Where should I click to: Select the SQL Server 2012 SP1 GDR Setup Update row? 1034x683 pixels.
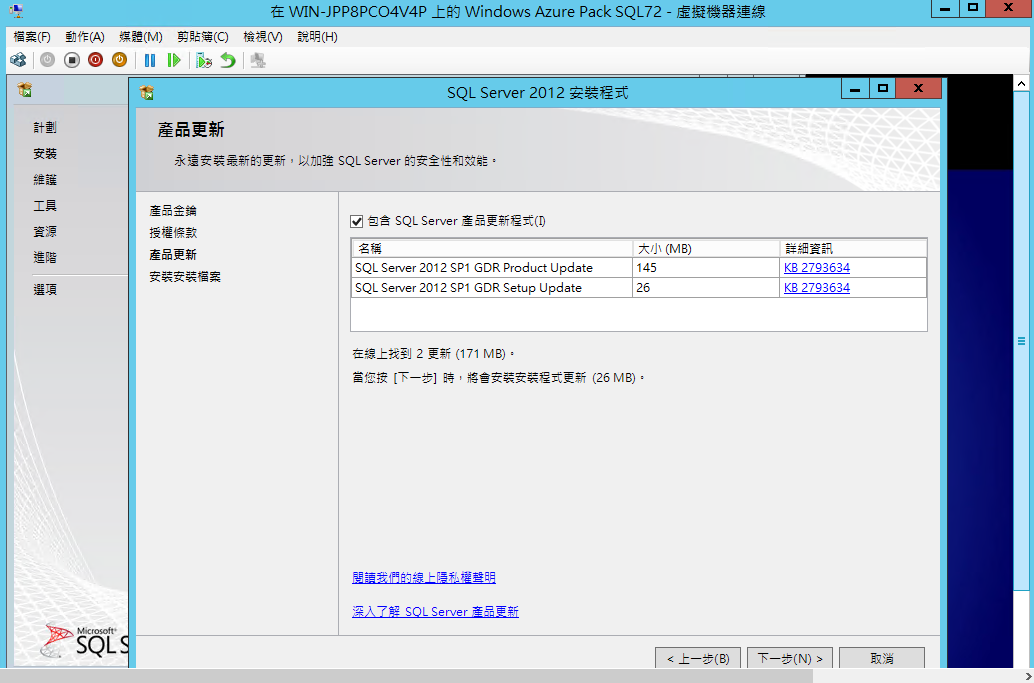pyautogui.click(x=638, y=287)
